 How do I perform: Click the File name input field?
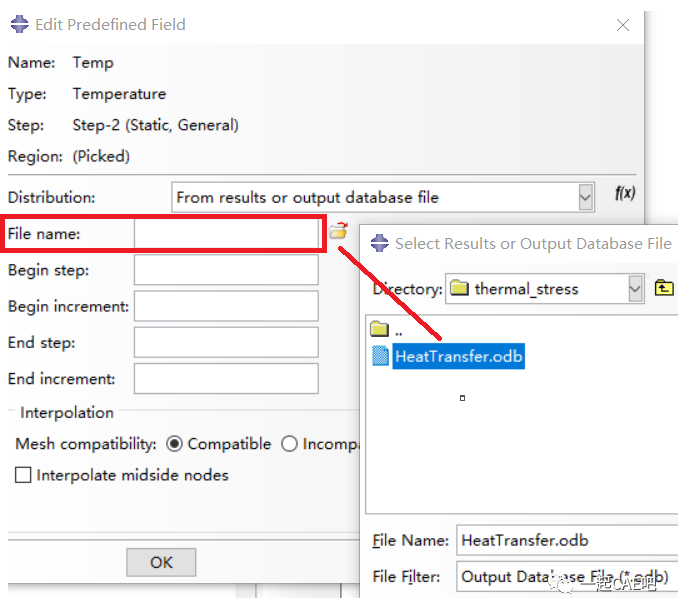[226, 234]
